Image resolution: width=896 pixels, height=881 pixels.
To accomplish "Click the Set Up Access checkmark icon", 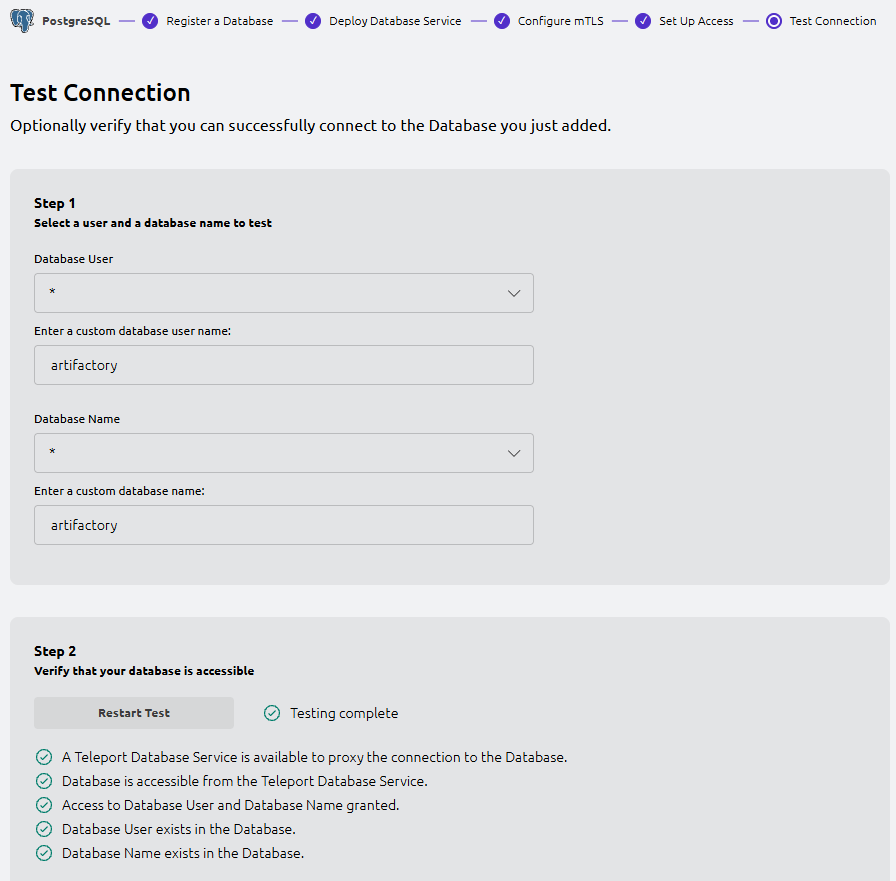I will click(x=643, y=21).
